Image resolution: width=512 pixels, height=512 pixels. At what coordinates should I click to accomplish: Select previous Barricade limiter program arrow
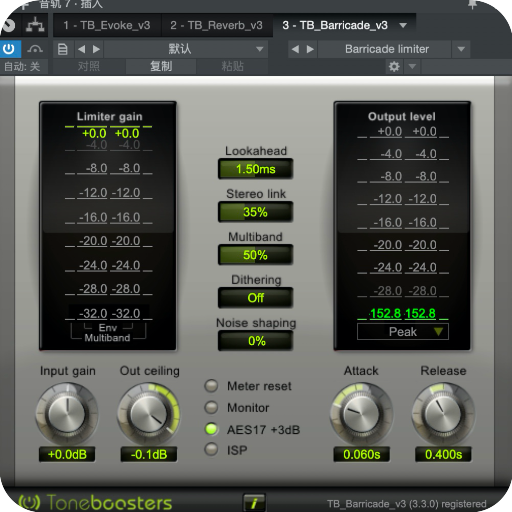coord(295,49)
